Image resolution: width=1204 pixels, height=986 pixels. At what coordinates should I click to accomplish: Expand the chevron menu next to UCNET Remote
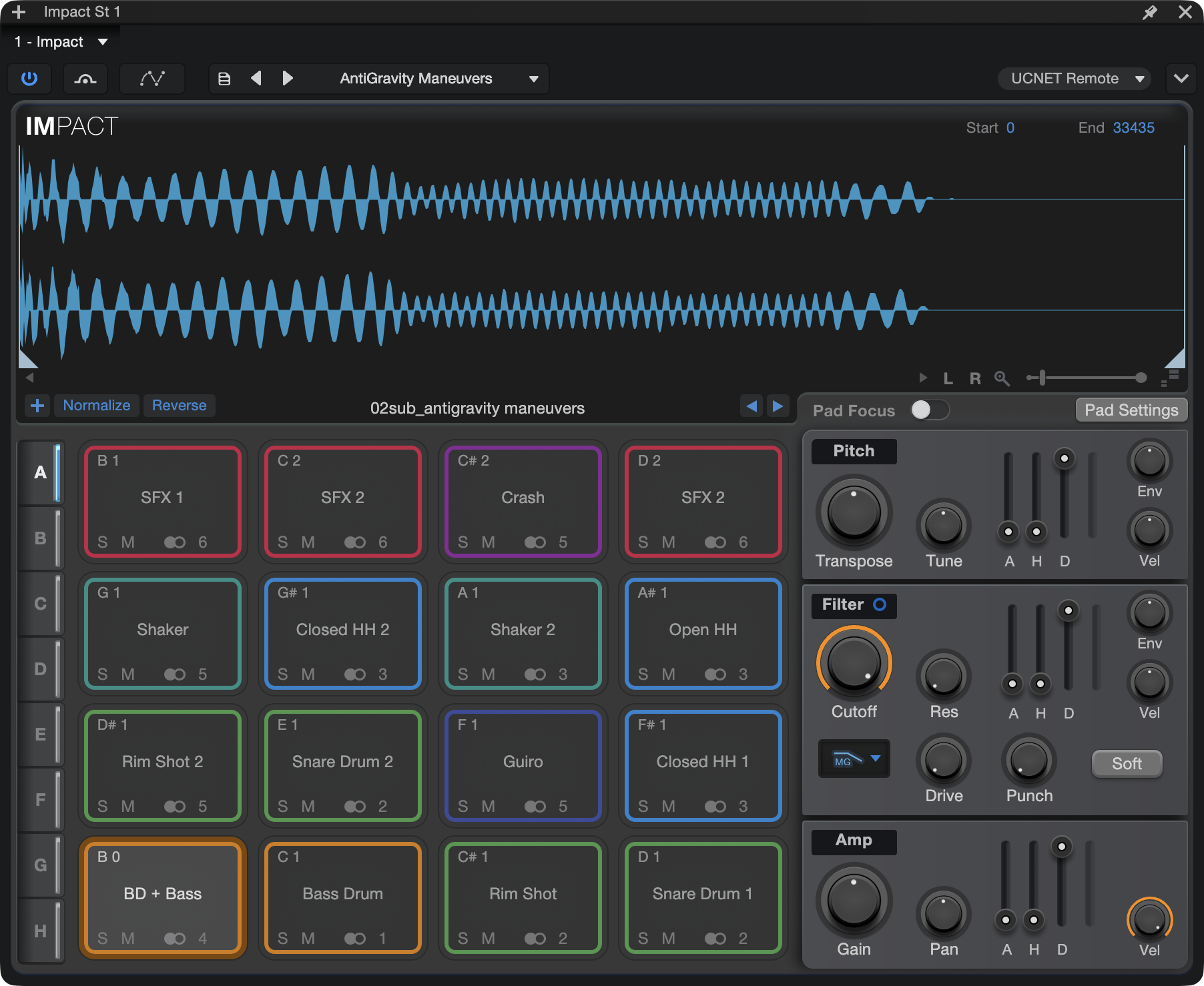1181,79
